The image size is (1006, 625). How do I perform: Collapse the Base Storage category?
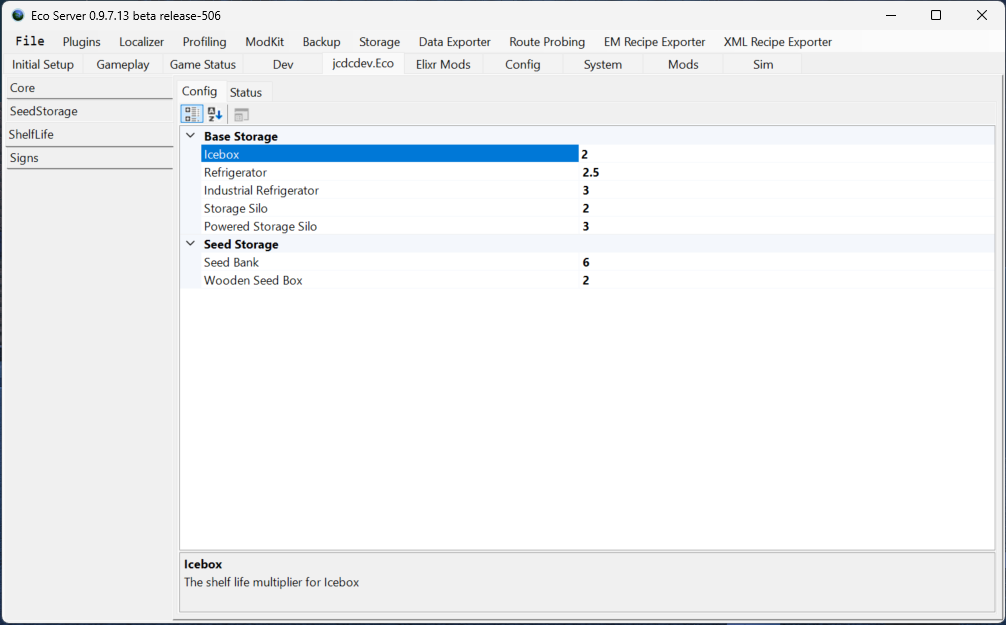tap(191, 136)
